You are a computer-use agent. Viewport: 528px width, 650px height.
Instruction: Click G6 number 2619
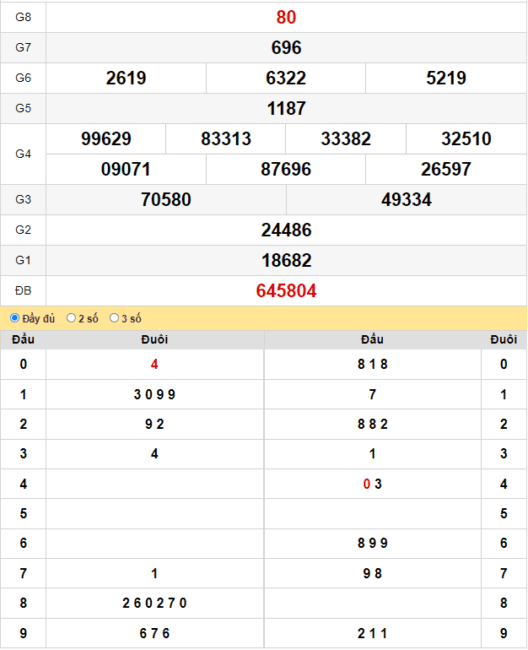[x=126, y=78]
